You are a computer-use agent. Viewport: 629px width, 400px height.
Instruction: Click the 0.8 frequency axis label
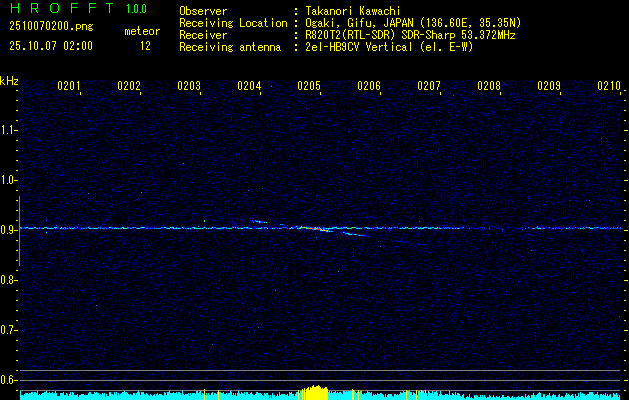click(8, 280)
